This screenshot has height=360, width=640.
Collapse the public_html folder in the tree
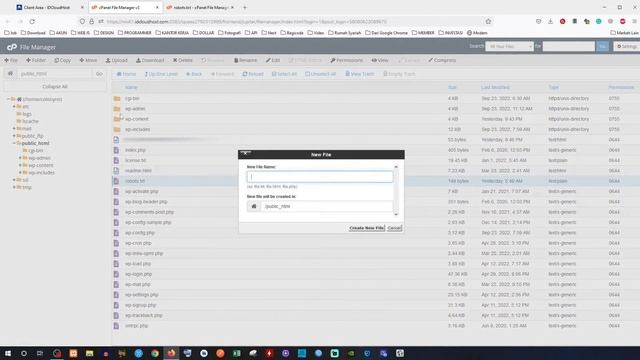coord(14,143)
